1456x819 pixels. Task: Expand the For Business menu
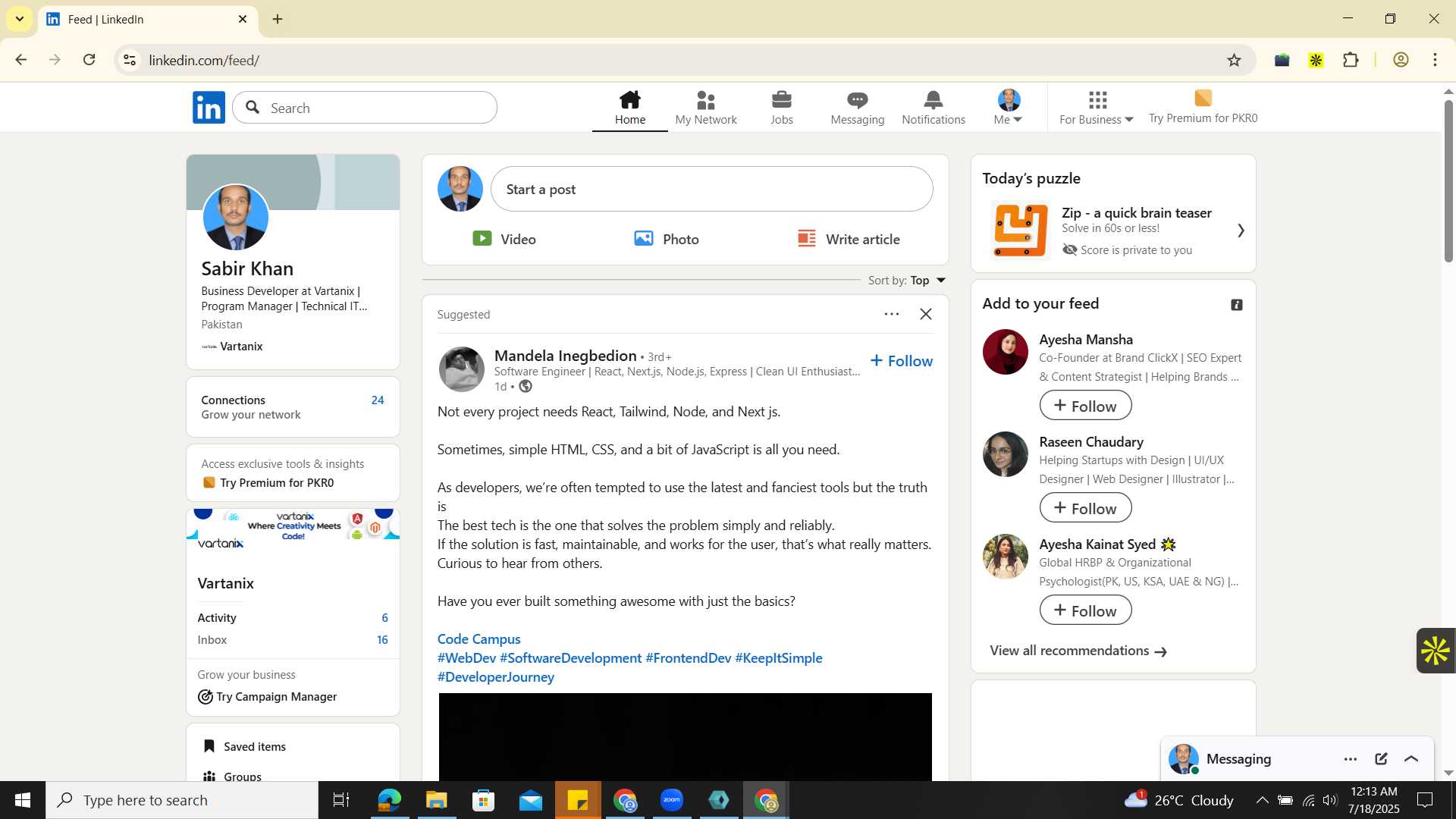click(x=1097, y=108)
